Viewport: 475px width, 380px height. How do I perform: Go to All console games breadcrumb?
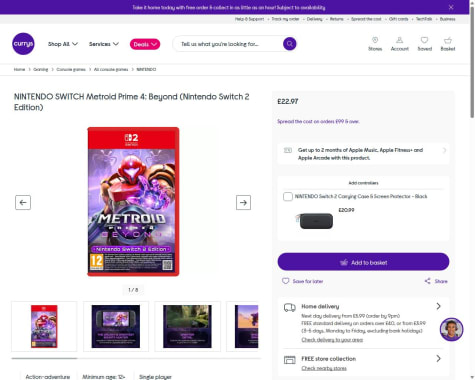(x=111, y=69)
